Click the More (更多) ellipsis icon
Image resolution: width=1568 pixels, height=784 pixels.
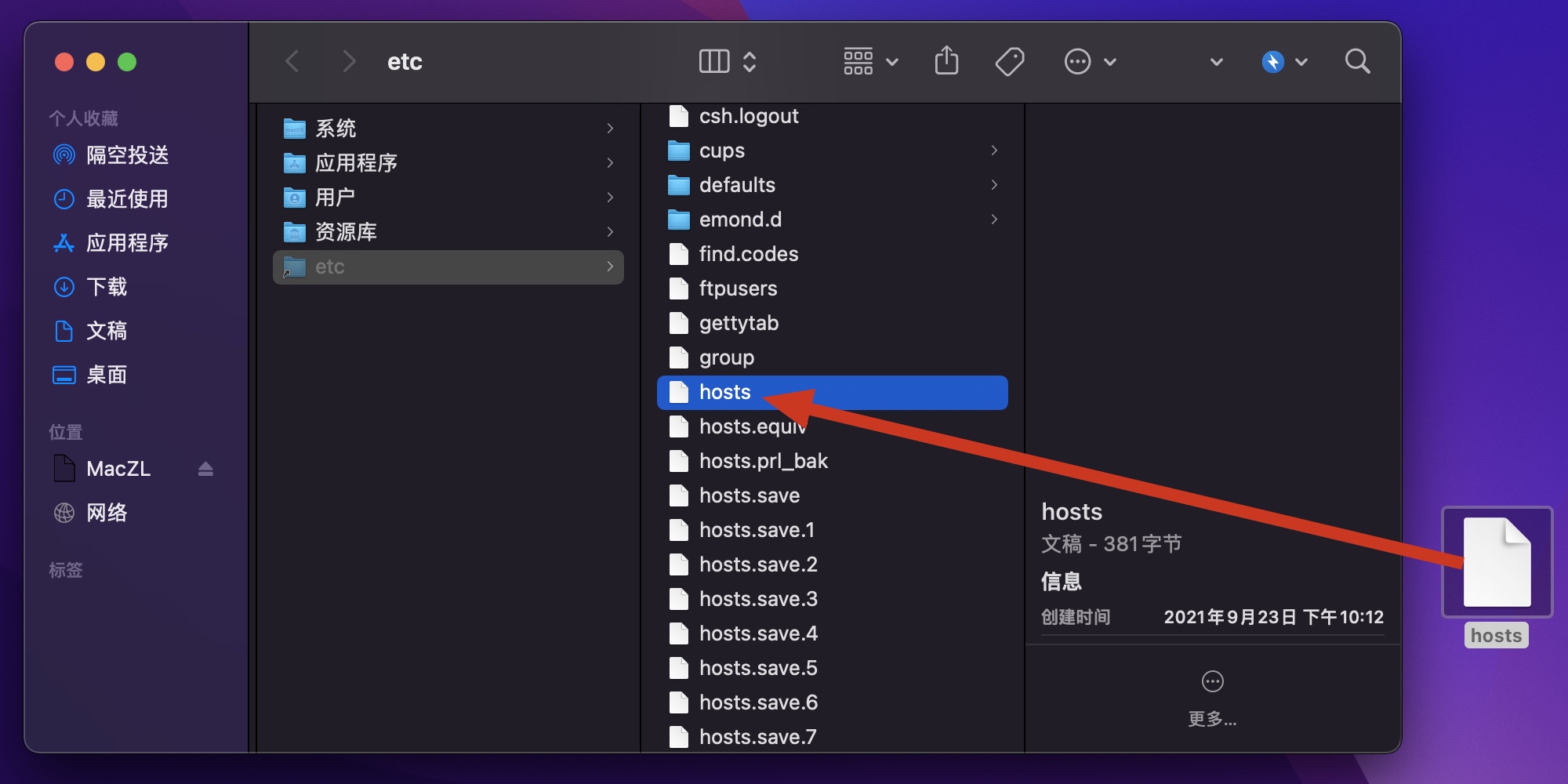point(1212,682)
